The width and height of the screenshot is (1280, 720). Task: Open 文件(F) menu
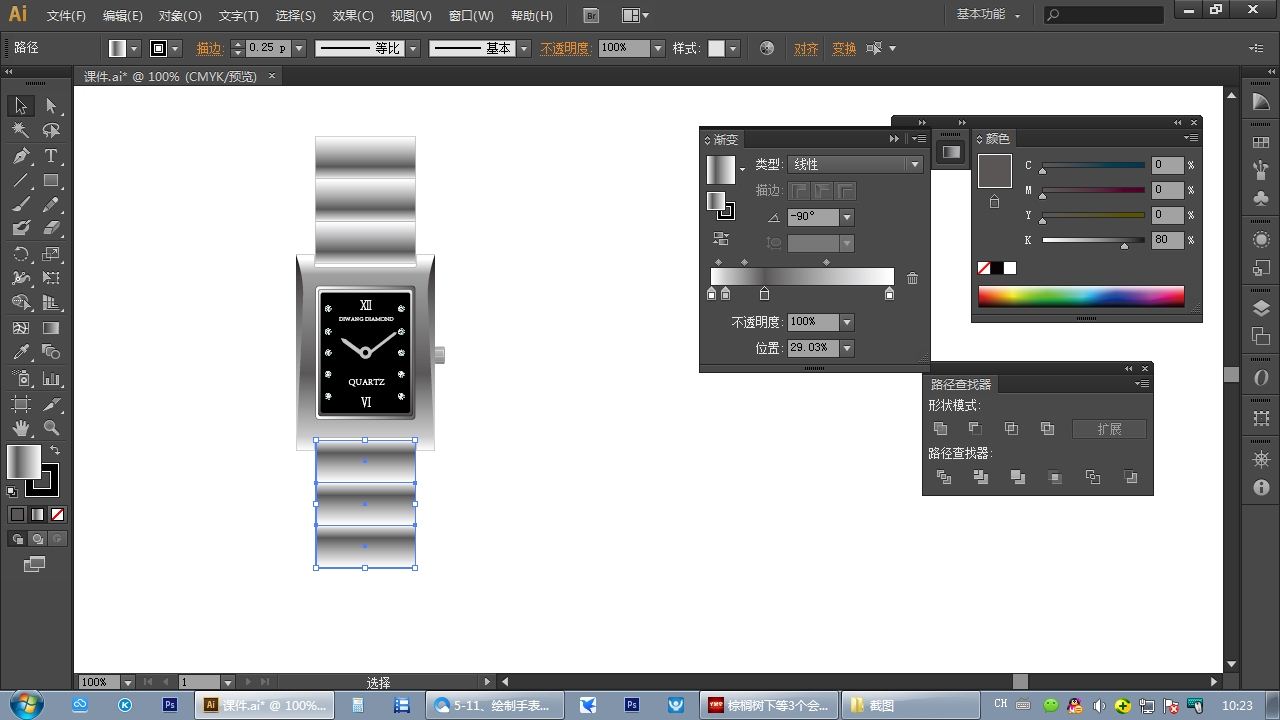coord(66,16)
